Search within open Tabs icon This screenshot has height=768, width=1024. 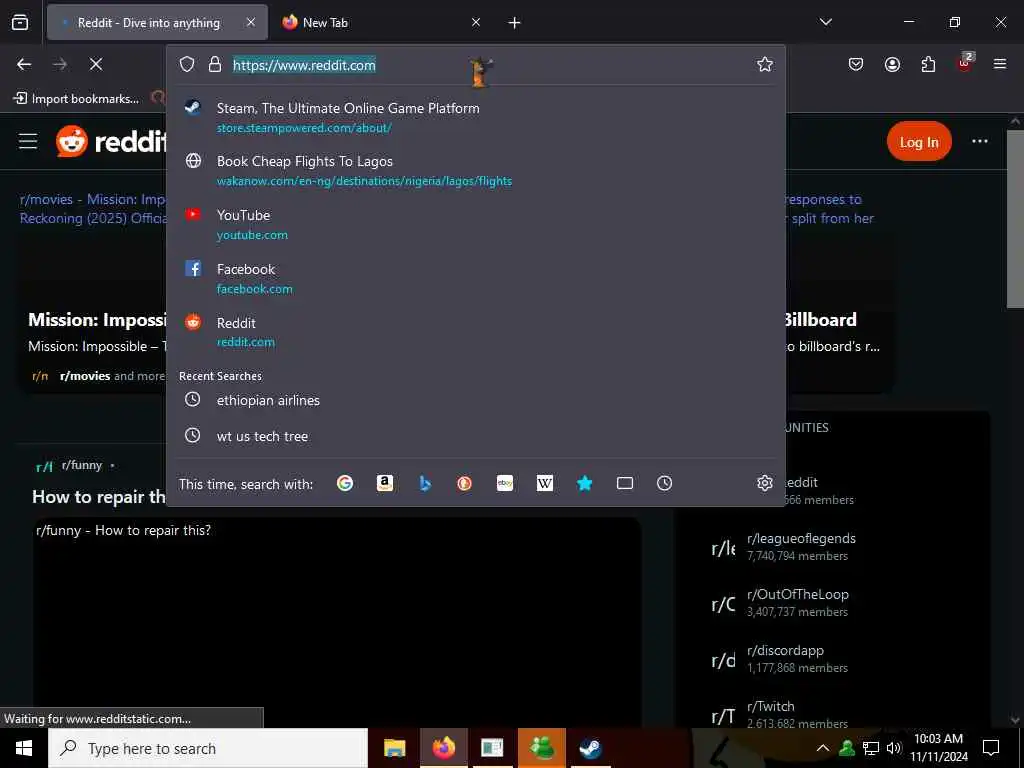tap(625, 483)
